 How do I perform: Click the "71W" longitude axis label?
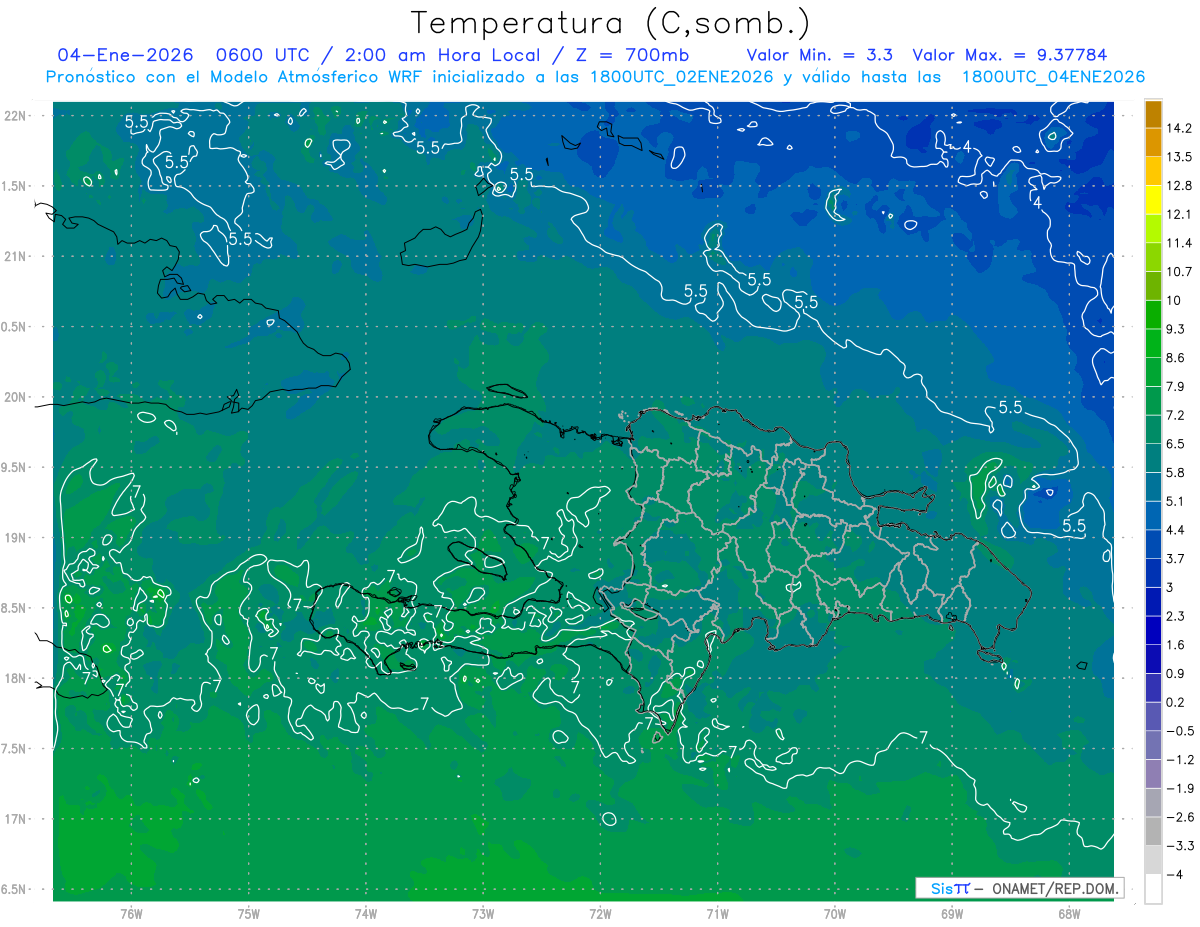717,914
